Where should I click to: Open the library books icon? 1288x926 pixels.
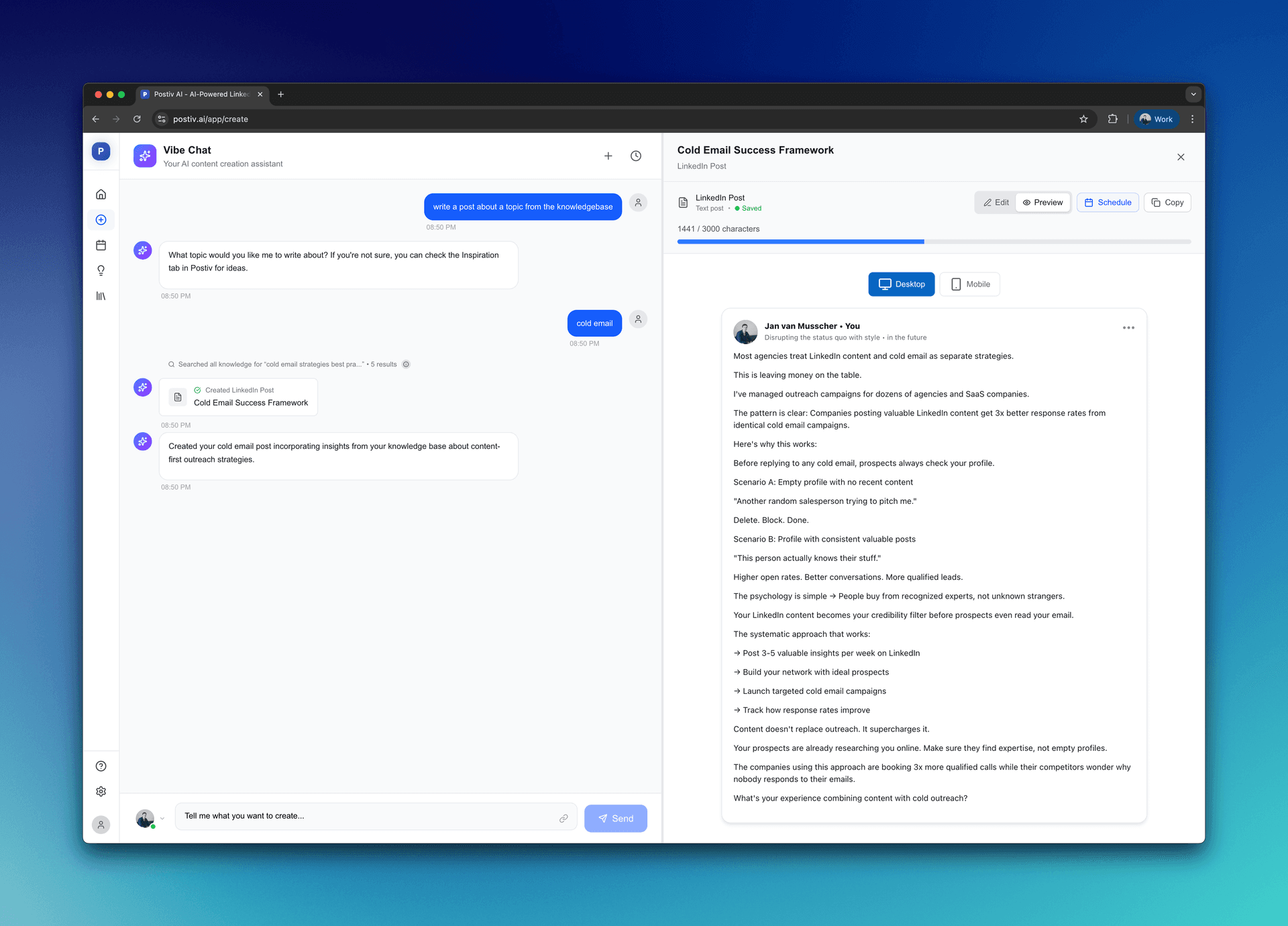coord(101,296)
